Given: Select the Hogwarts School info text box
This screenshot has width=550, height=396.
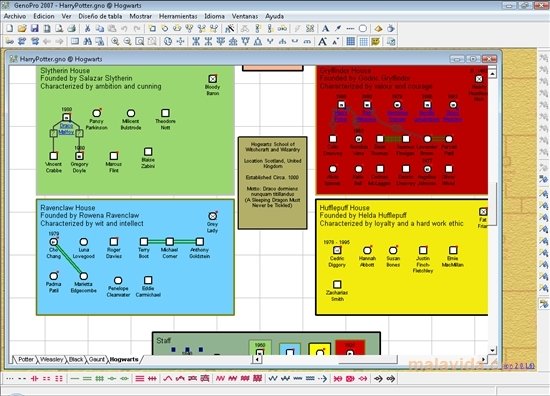Looking at the screenshot, I should [273, 183].
